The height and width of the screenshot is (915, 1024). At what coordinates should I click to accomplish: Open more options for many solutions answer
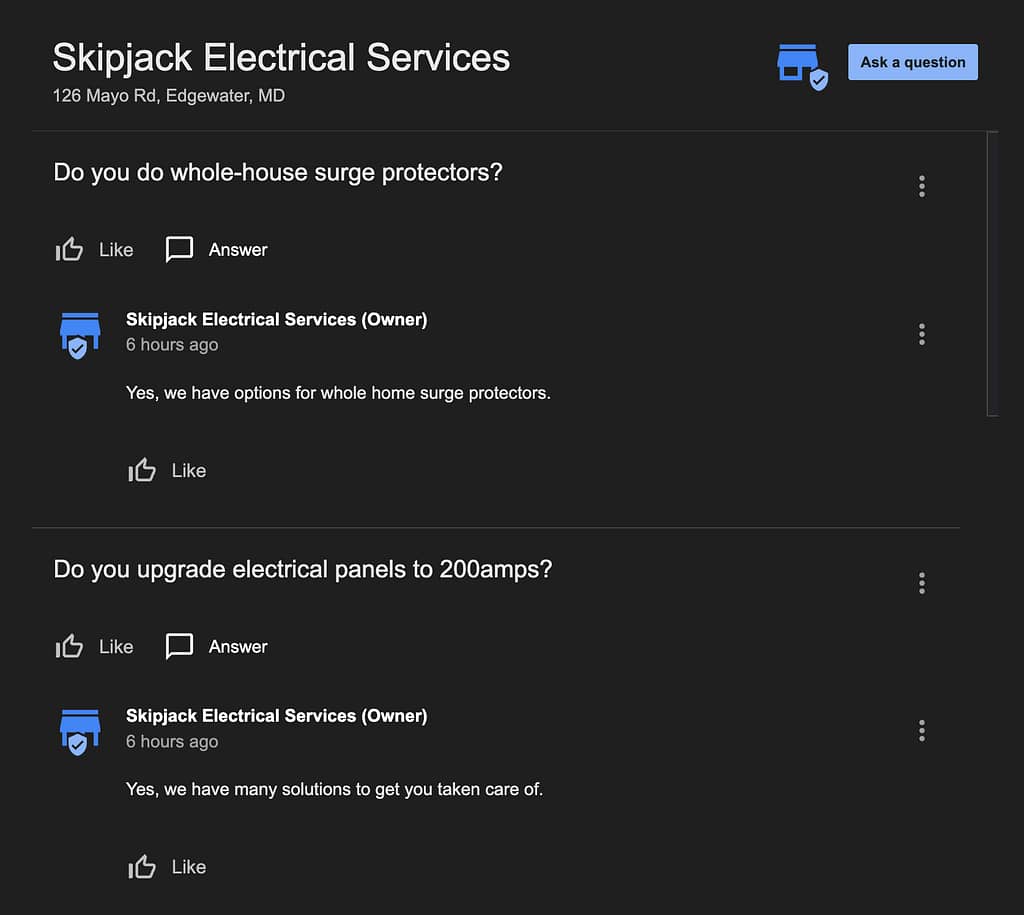[x=921, y=731]
